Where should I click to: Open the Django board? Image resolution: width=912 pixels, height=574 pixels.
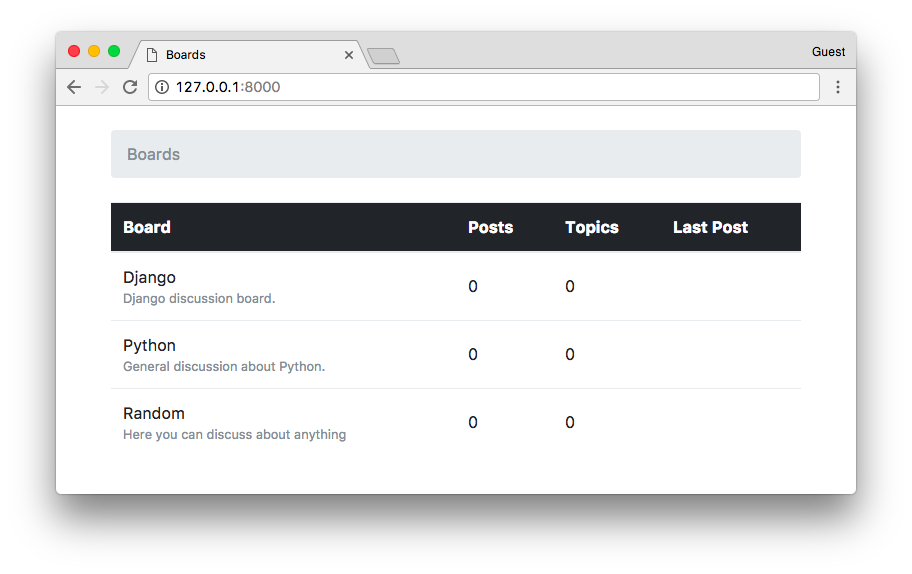tap(149, 277)
